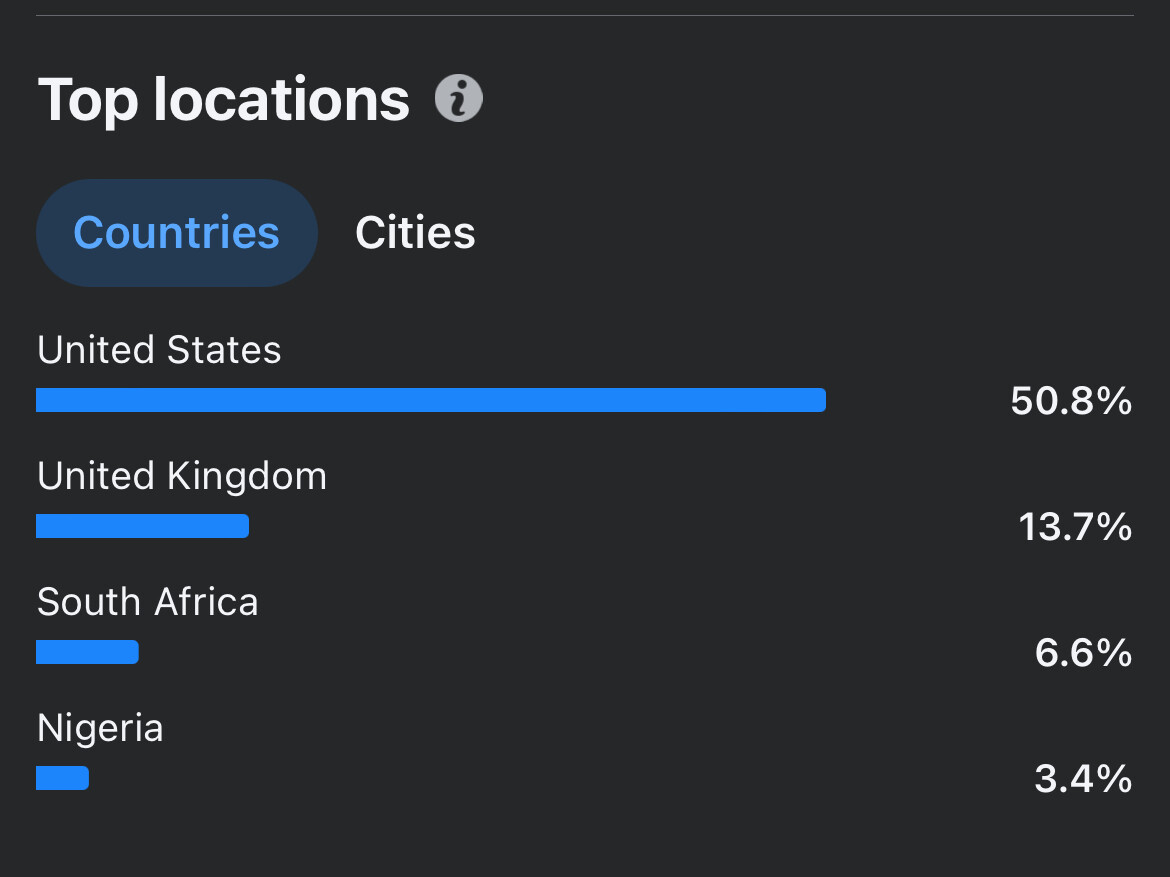Click the United Kingdom blue progress bar
Image resolution: width=1170 pixels, height=877 pixels.
(142, 526)
